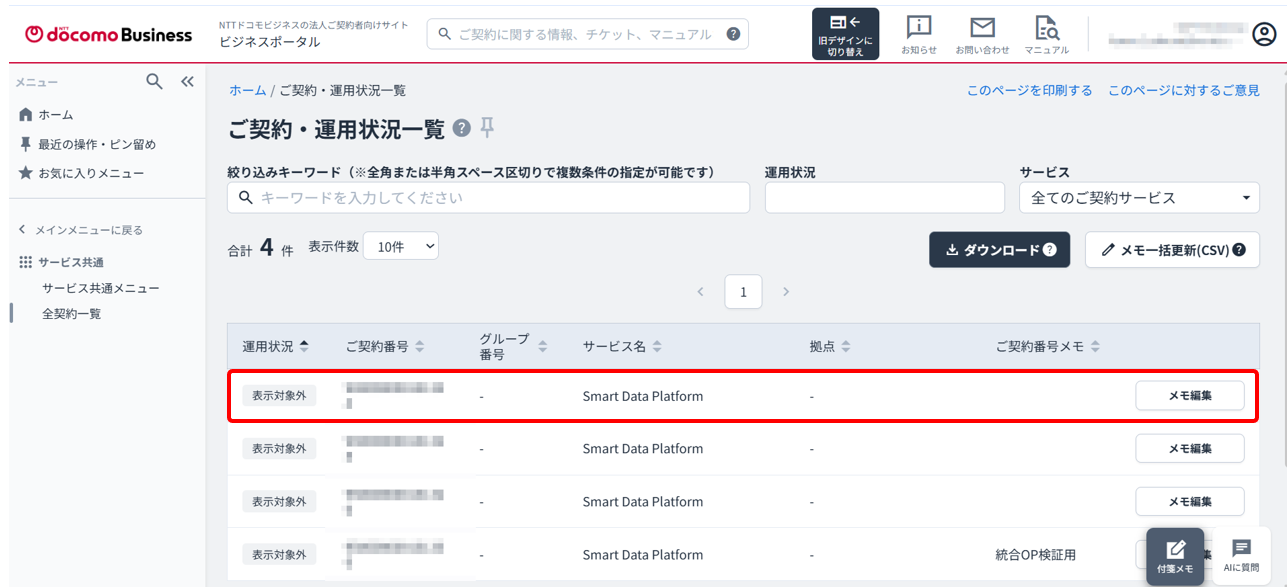1288x588 pixels.
Task: Click the このページを印刷する link
Action: tap(1029, 90)
